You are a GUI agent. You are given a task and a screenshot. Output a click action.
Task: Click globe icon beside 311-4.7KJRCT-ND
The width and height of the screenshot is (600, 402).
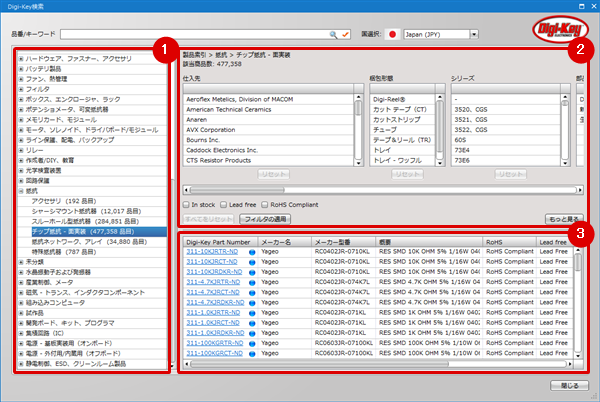(252, 293)
